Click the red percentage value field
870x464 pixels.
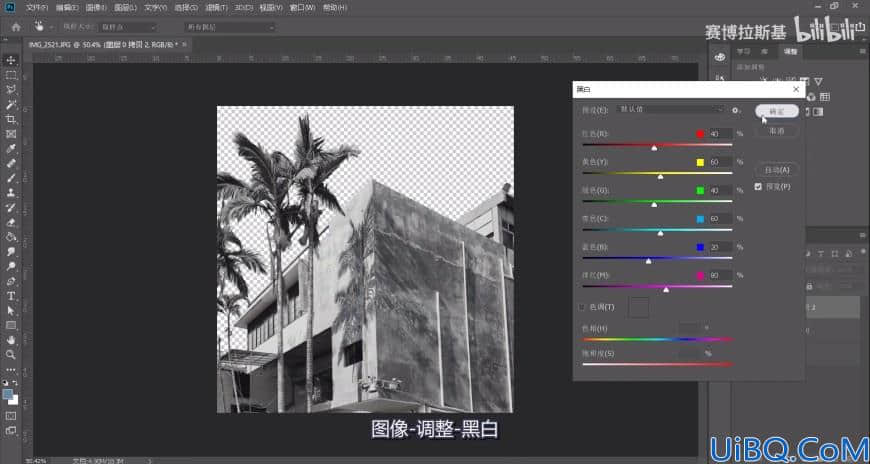pos(720,134)
